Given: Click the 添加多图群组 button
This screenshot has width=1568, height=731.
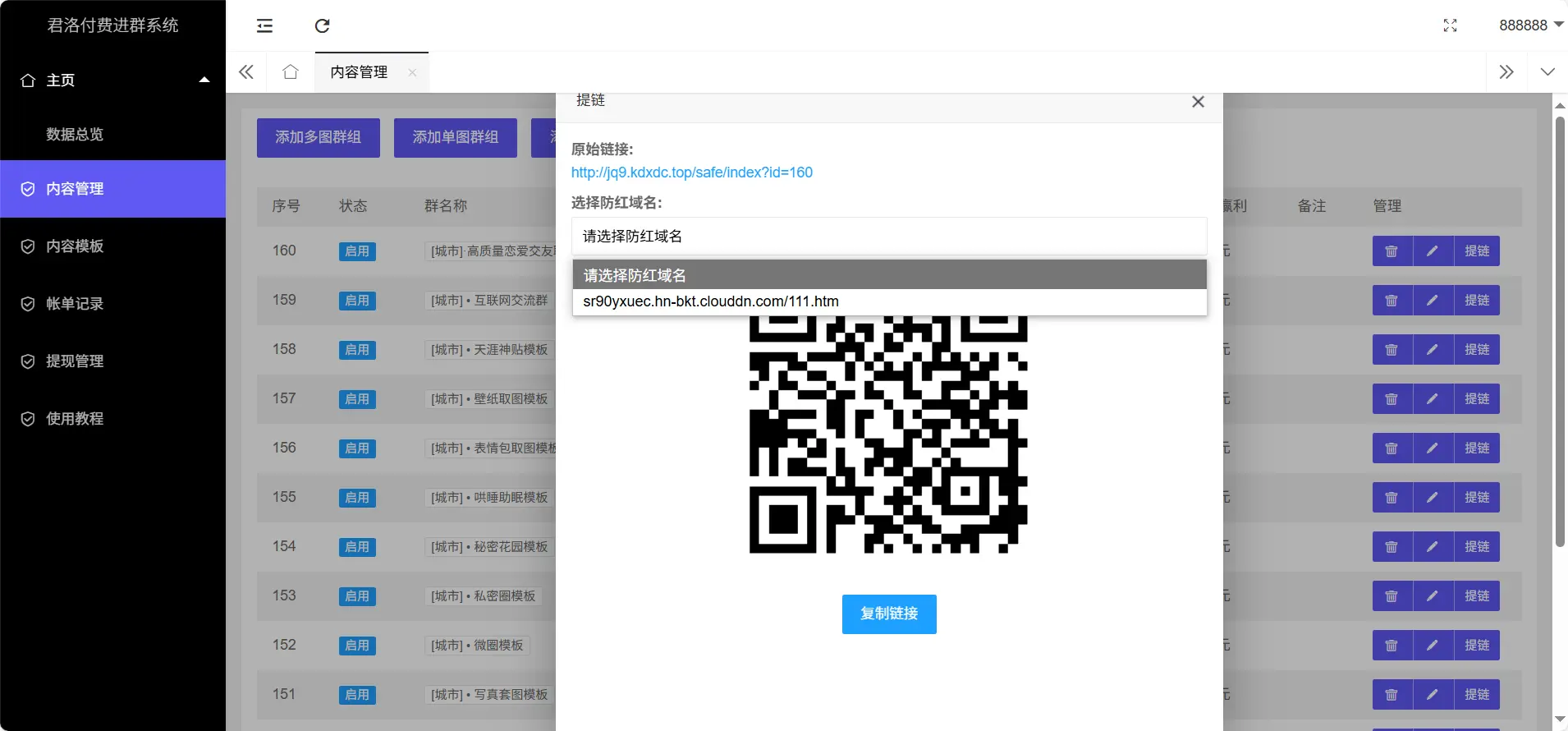Looking at the screenshot, I should tap(319, 137).
